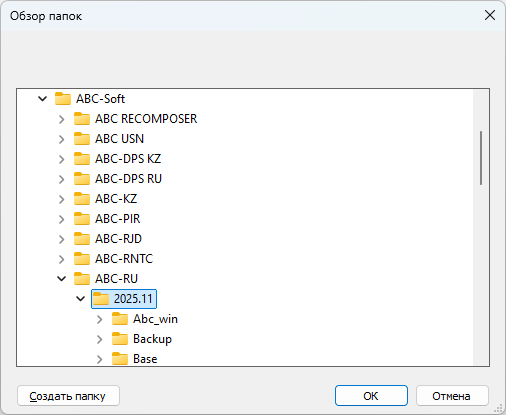
Task: Select the Base label
Action: 145,359
